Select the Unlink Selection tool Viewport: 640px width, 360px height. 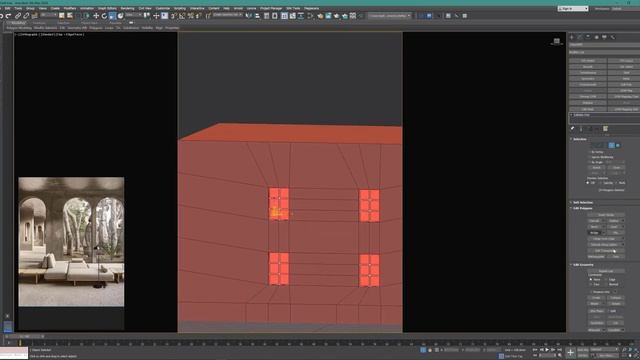(x=26, y=16)
